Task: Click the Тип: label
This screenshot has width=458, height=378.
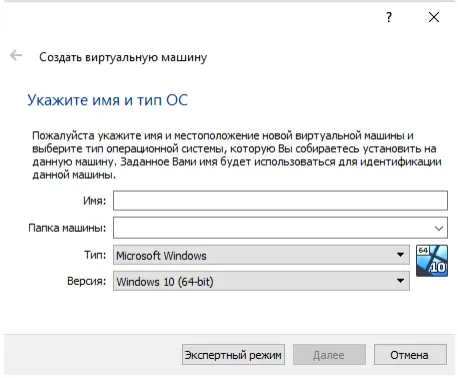Action: tap(95, 255)
